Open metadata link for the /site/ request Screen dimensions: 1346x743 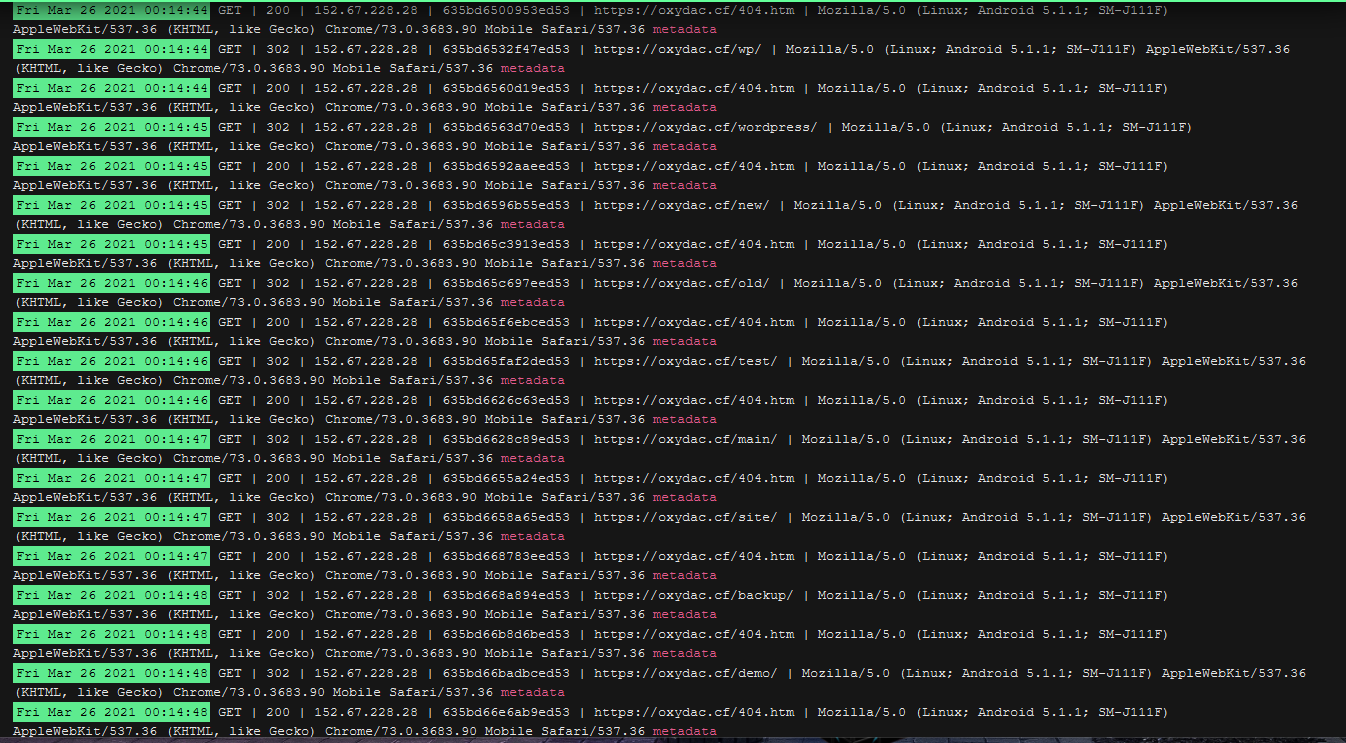(532, 537)
